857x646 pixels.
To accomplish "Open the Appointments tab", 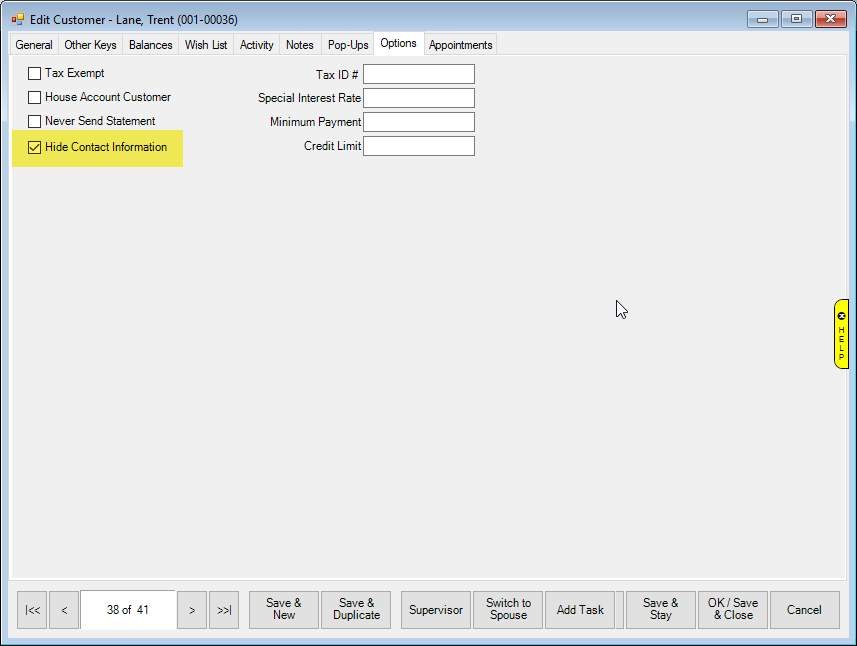I will [460, 45].
